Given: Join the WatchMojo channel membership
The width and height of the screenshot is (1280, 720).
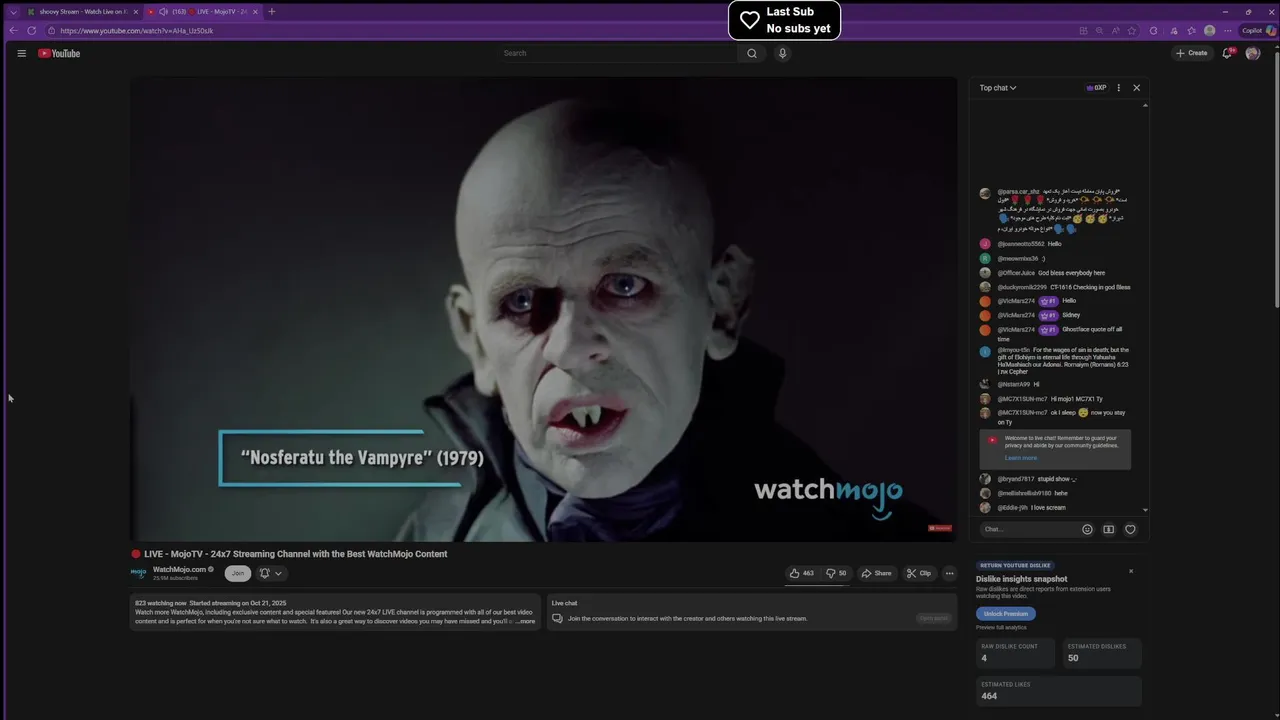Looking at the screenshot, I should tap(238, 573).
